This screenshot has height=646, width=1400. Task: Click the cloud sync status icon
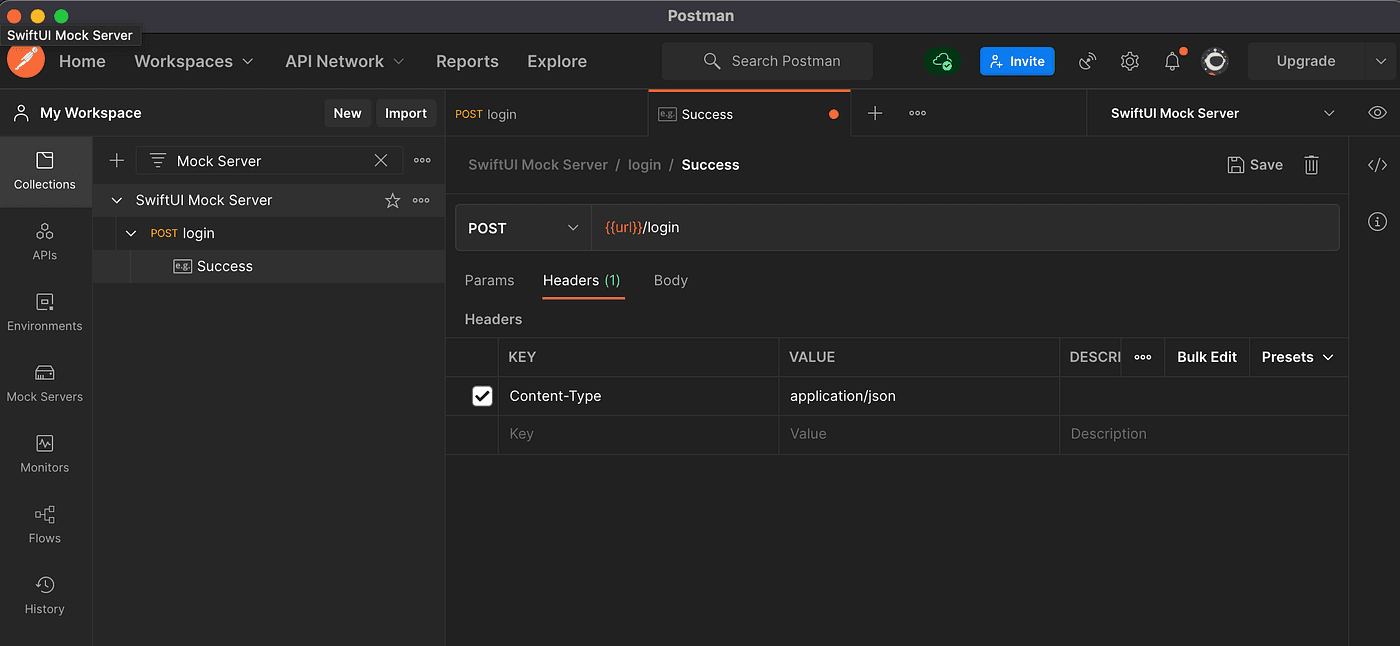(941, 62)
